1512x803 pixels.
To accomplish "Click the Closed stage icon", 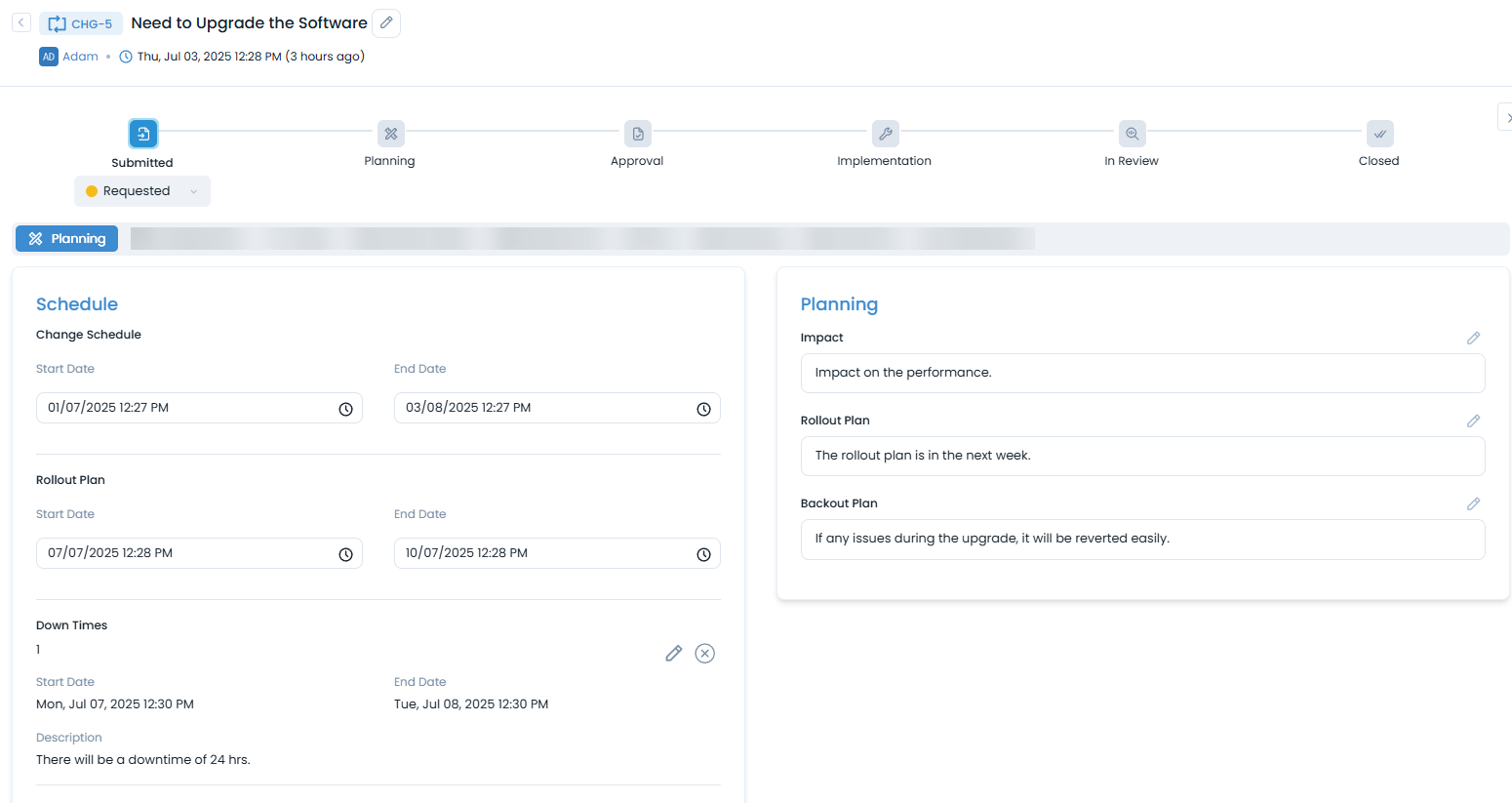I will coord(1379,134).
